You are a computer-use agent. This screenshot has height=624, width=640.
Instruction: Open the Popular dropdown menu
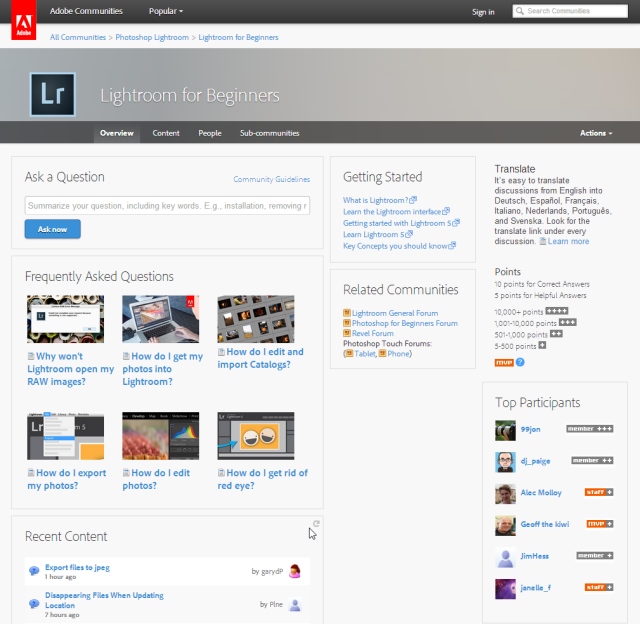[166, 11]
